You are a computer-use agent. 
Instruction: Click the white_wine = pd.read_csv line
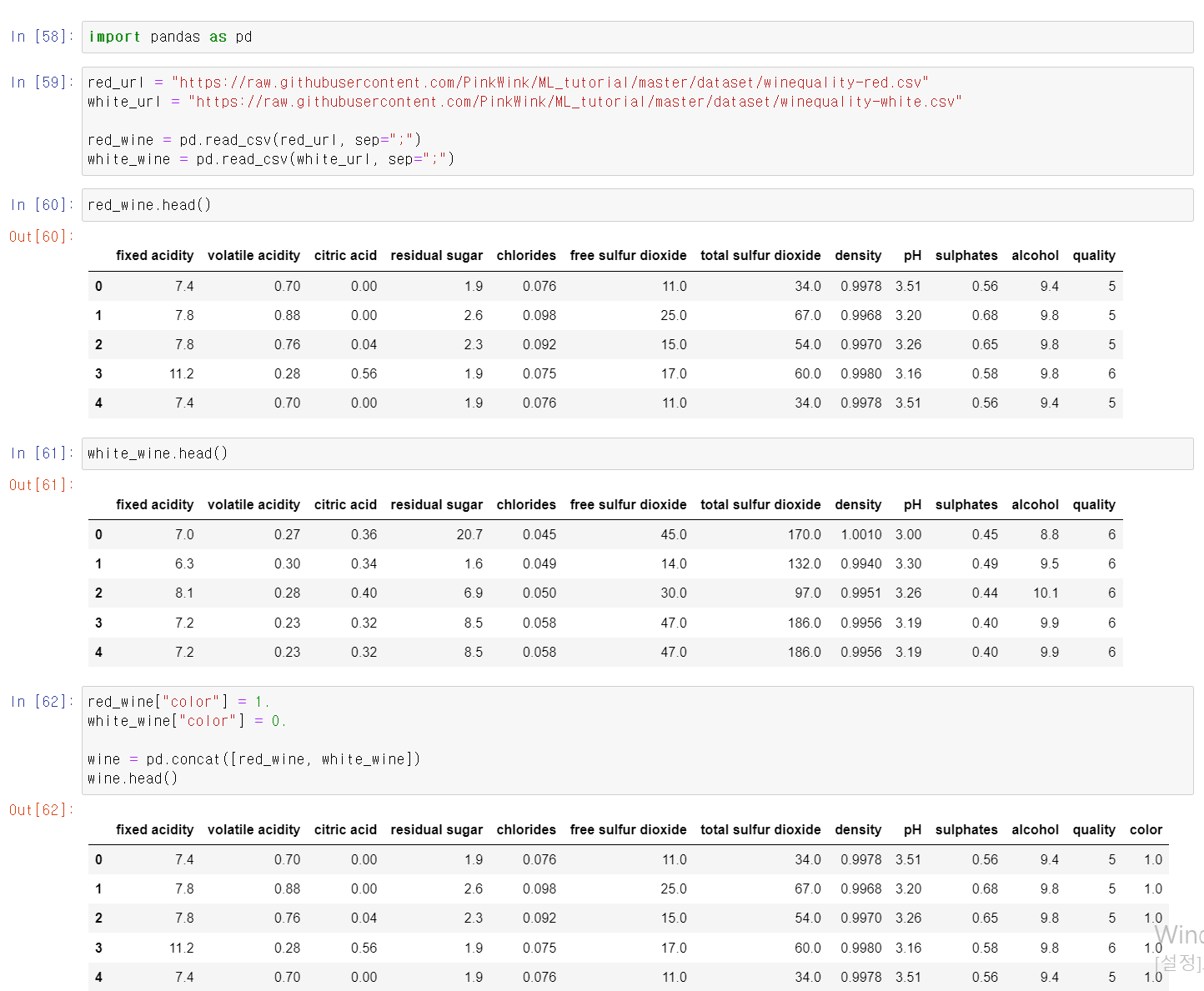(271, 159)
